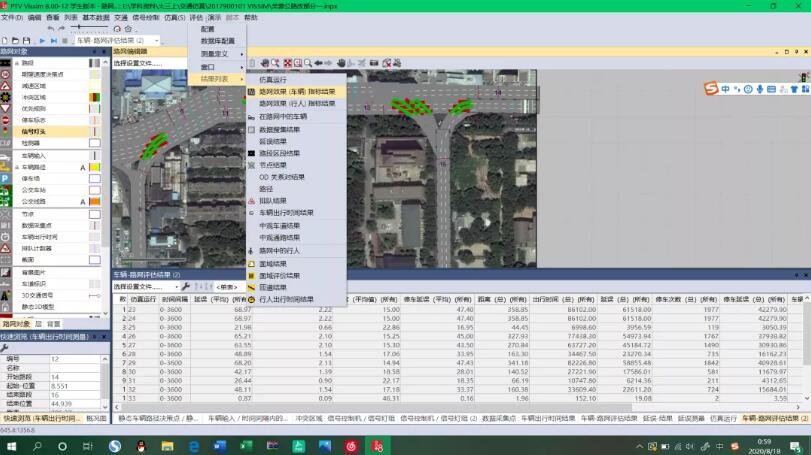Image resolution: width=811 pixels, height=455 pixels.
Task: Click the Save disk icon
Action: click(x=26, y=40)
